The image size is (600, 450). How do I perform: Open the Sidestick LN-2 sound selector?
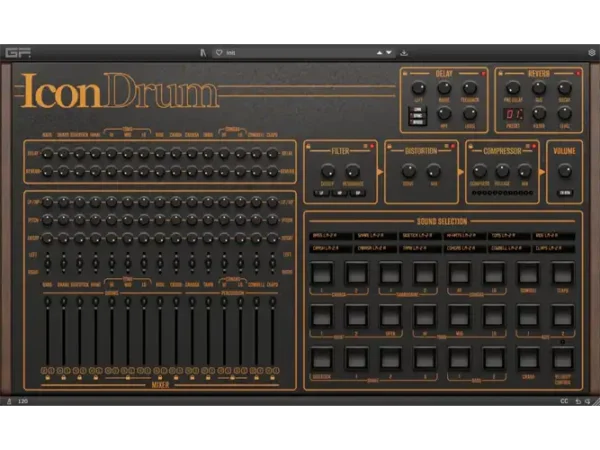[x=420, y=236]
